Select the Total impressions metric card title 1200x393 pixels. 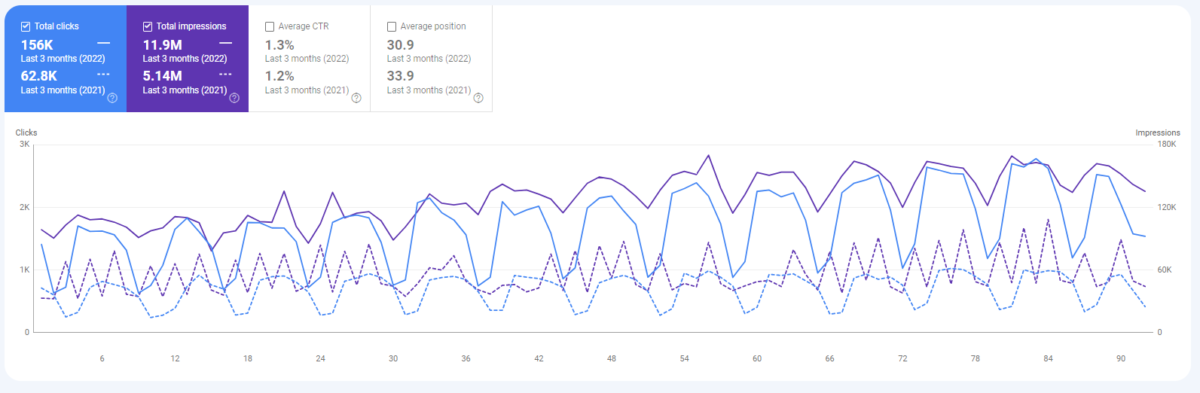(192, 26)
